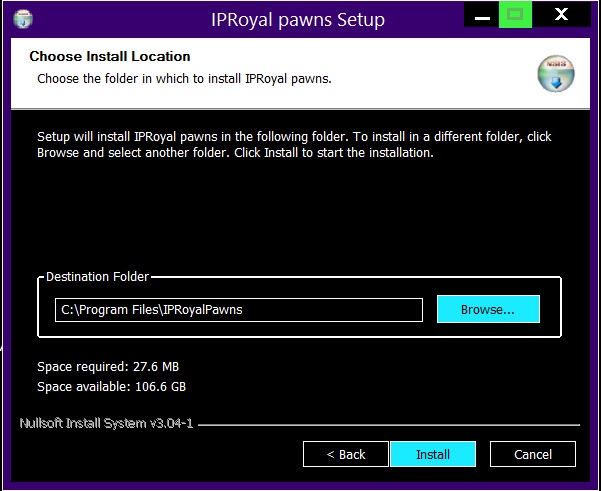Click the "Destination Folder" group label
The width and height of the screenshot is (601, 491).
98,276
